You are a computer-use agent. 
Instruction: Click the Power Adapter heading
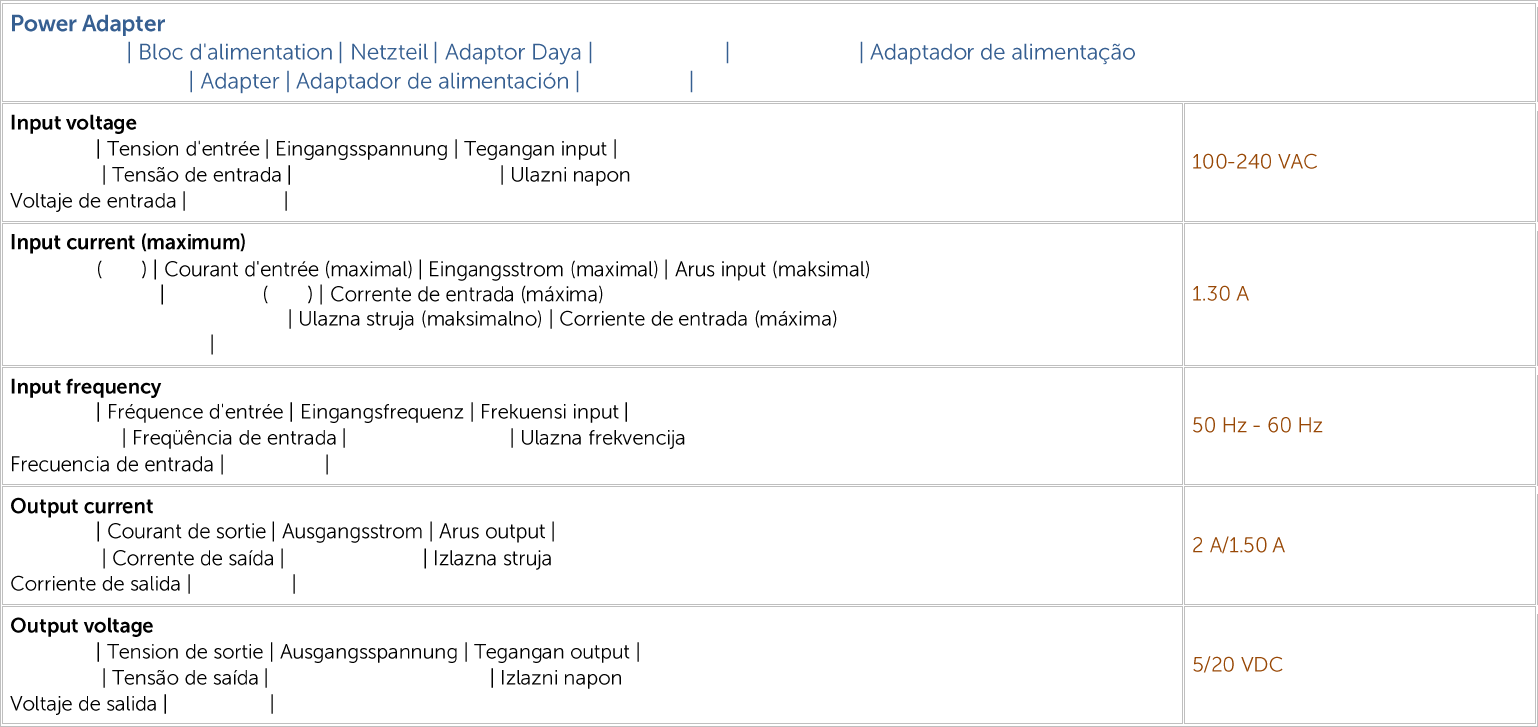click(88, 24)
